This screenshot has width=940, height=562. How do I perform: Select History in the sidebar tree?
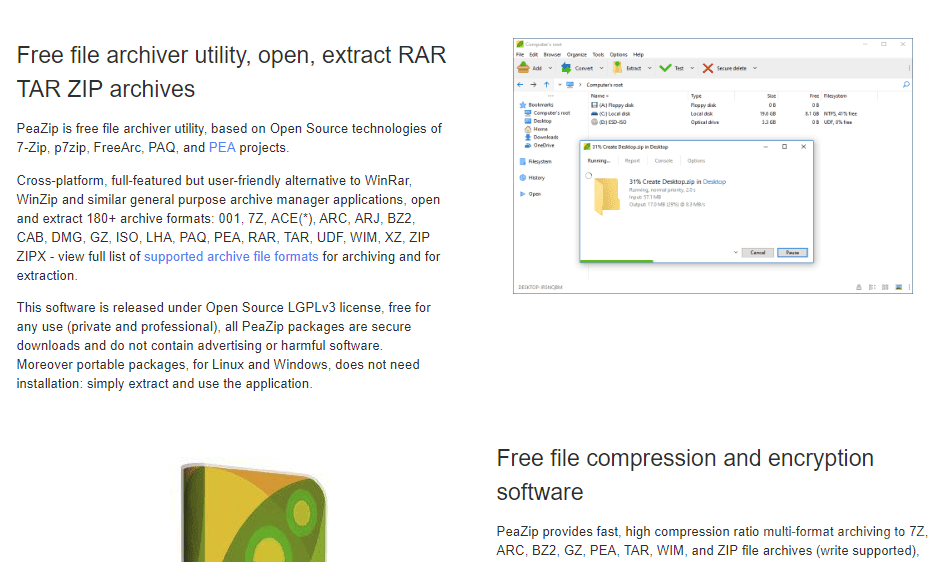(537, 177)
